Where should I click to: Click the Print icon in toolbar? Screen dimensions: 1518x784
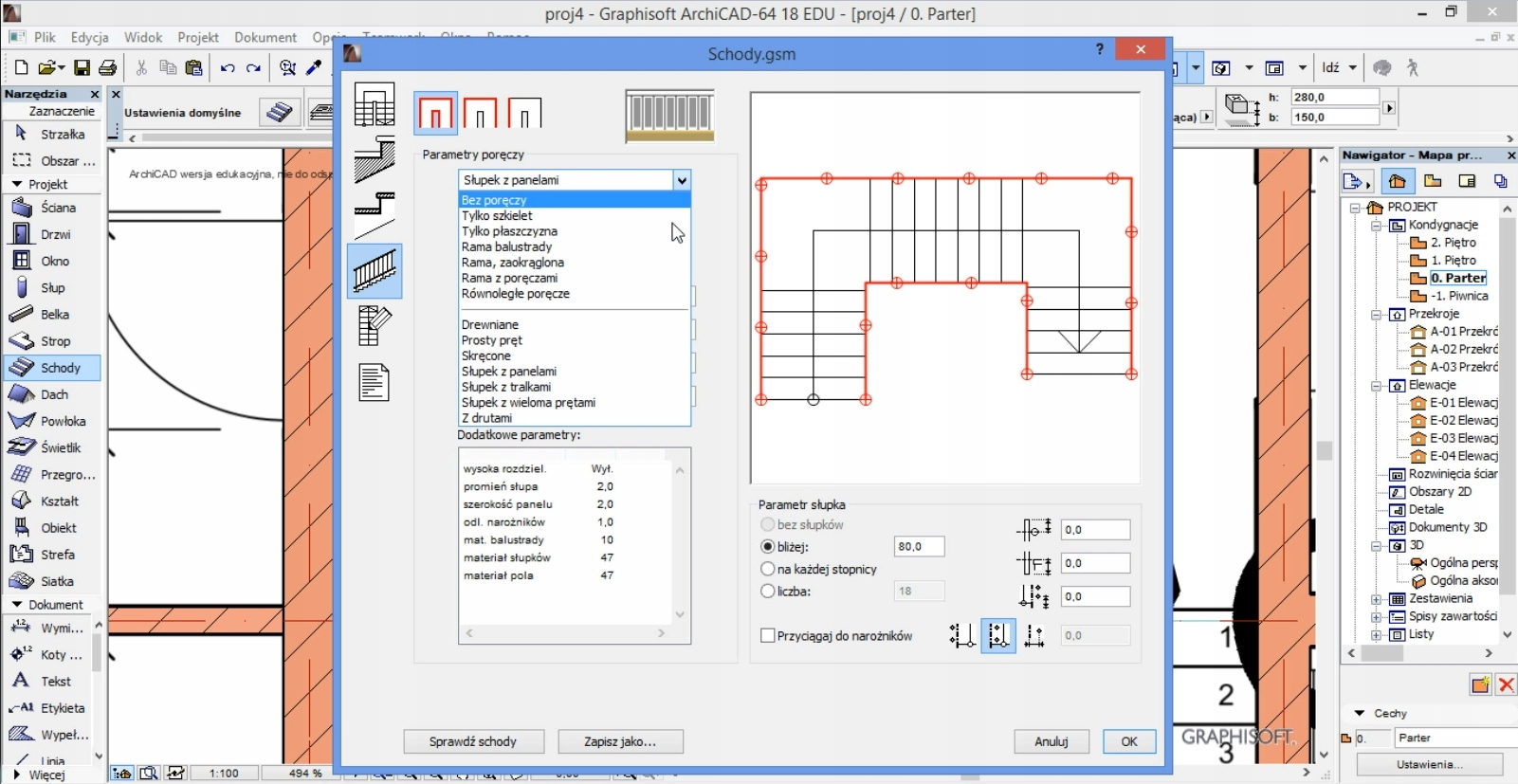[x=107, y=67]
